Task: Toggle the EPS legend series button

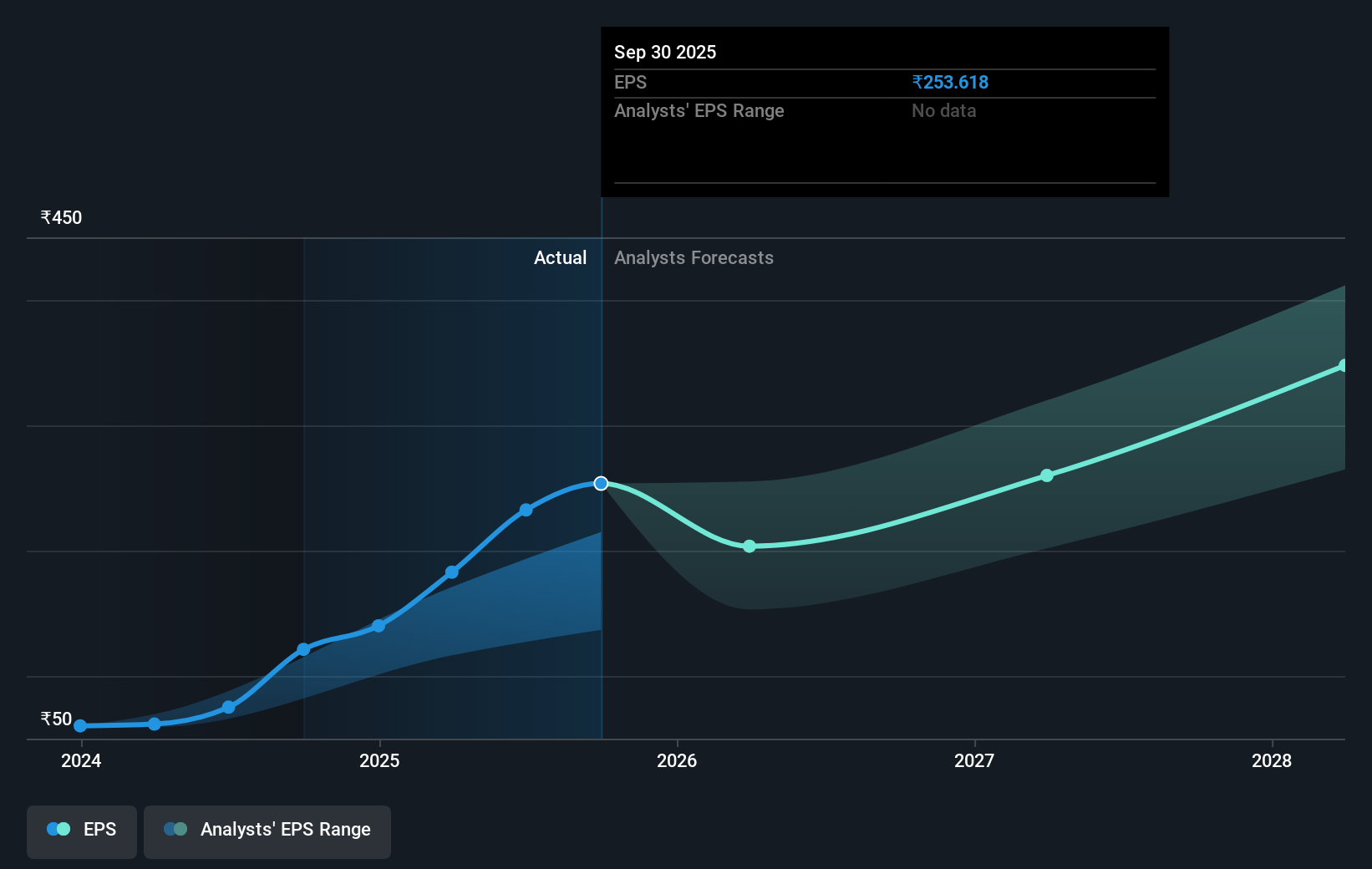Action: [82, 831]
